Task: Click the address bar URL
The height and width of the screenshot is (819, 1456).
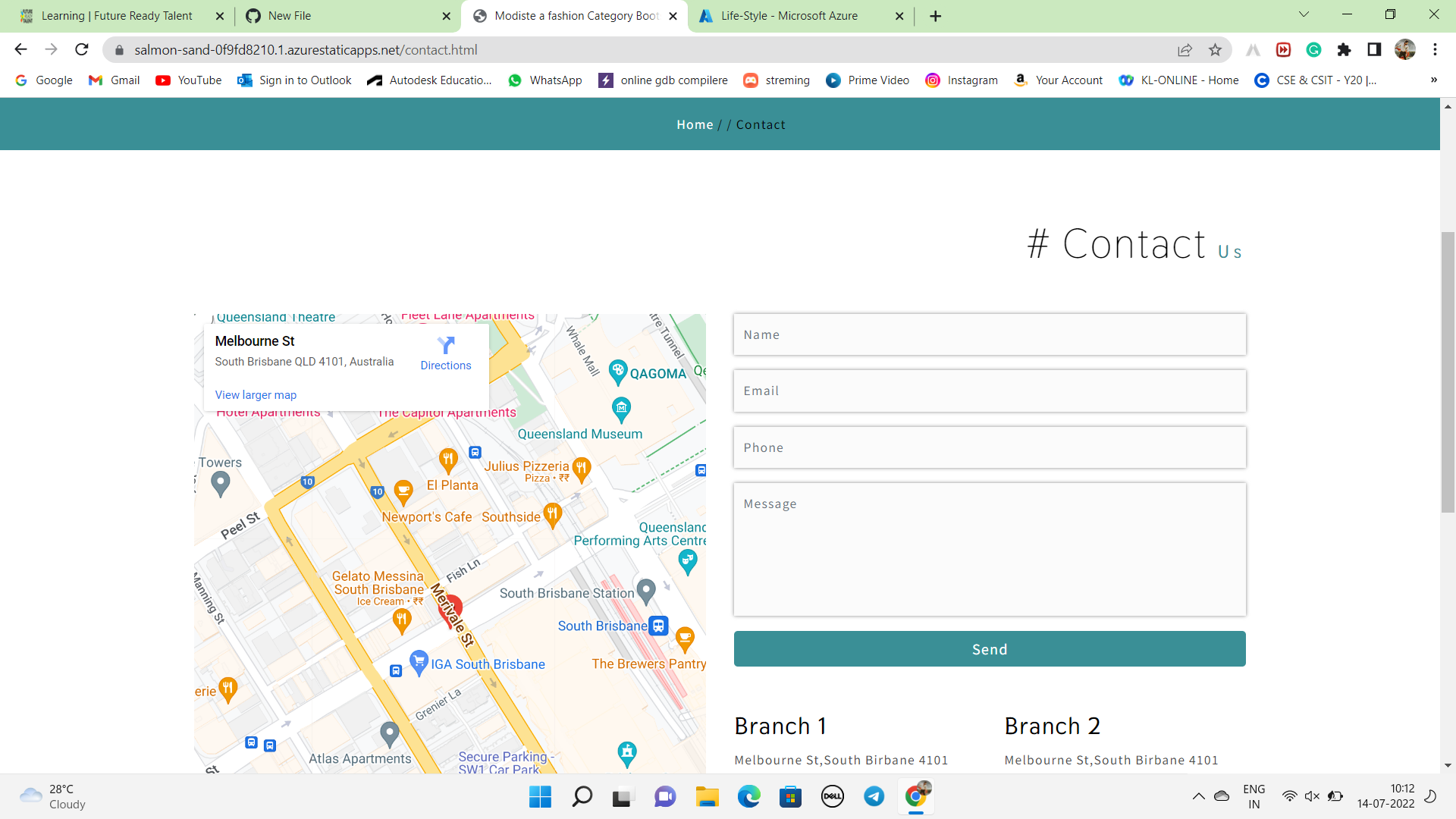Action: [306, 50]
